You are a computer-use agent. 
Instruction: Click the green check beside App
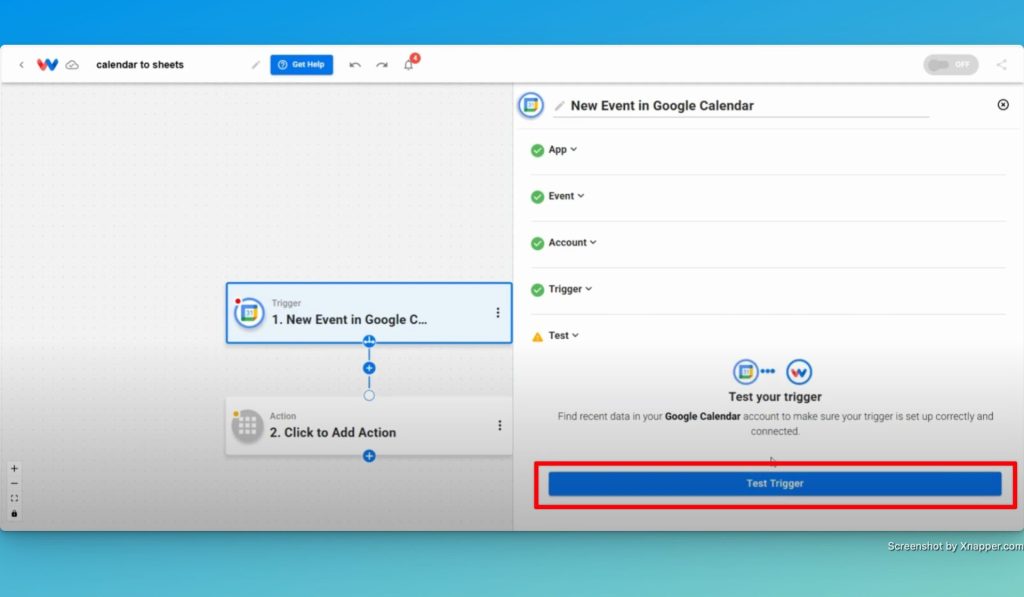point(537,150)
